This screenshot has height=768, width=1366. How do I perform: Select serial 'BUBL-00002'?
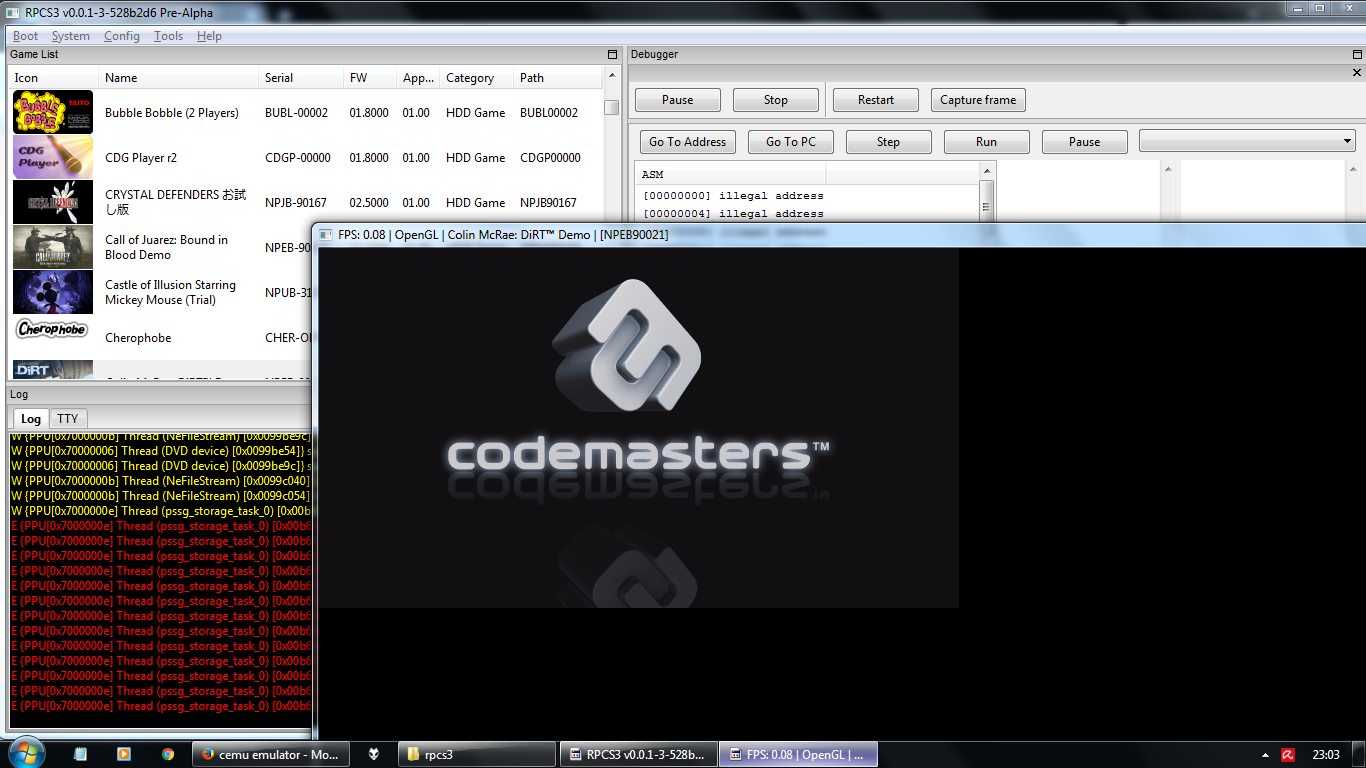coord(296,113)
